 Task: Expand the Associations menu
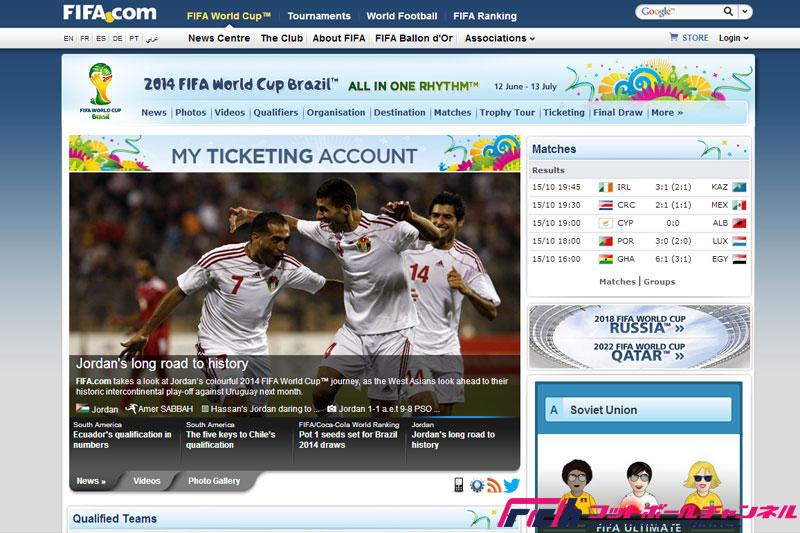[x=499, y=38]
